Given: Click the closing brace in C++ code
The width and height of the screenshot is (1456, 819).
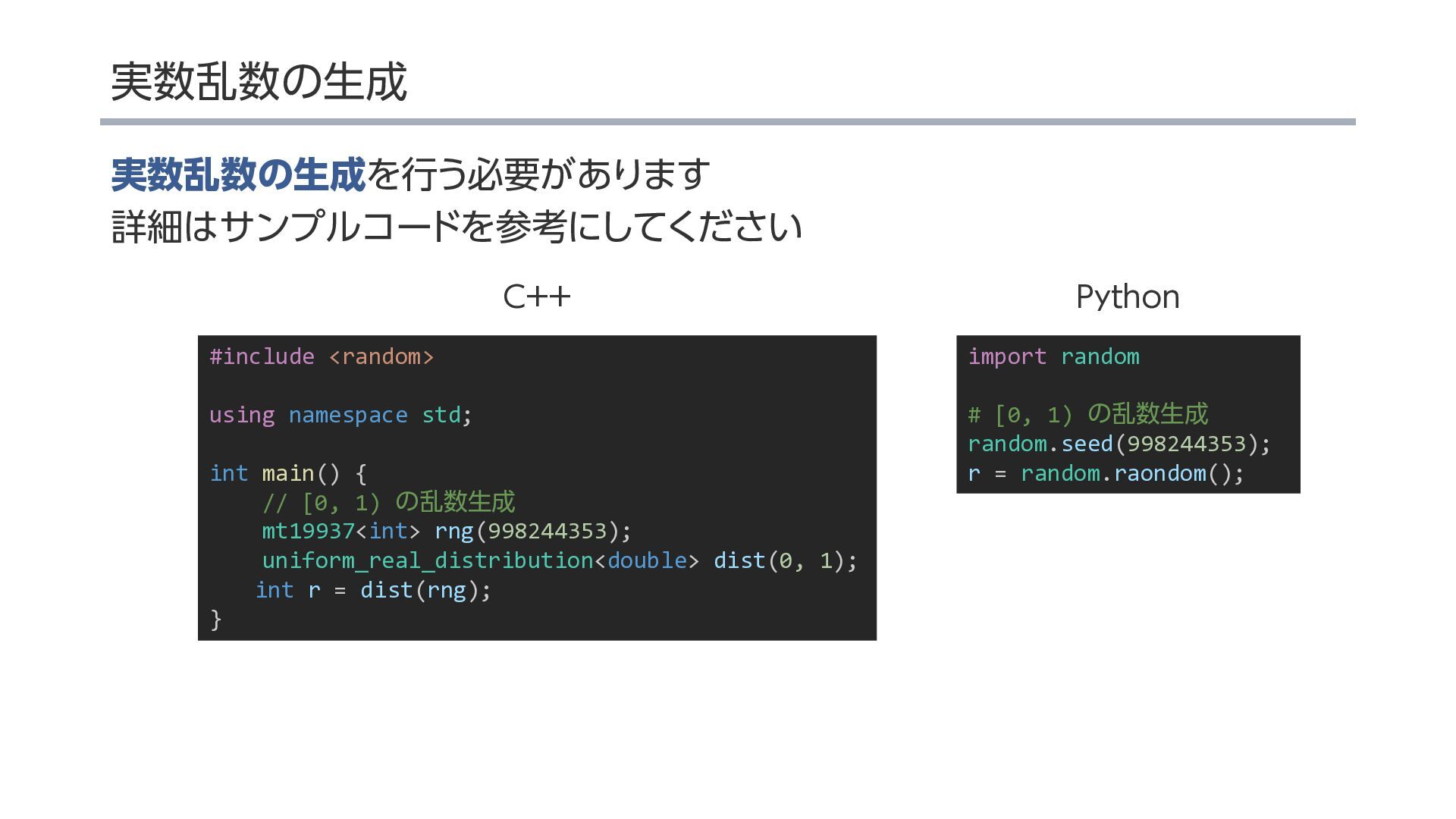Looking at the screenshot, I should [x=216, y=620].
